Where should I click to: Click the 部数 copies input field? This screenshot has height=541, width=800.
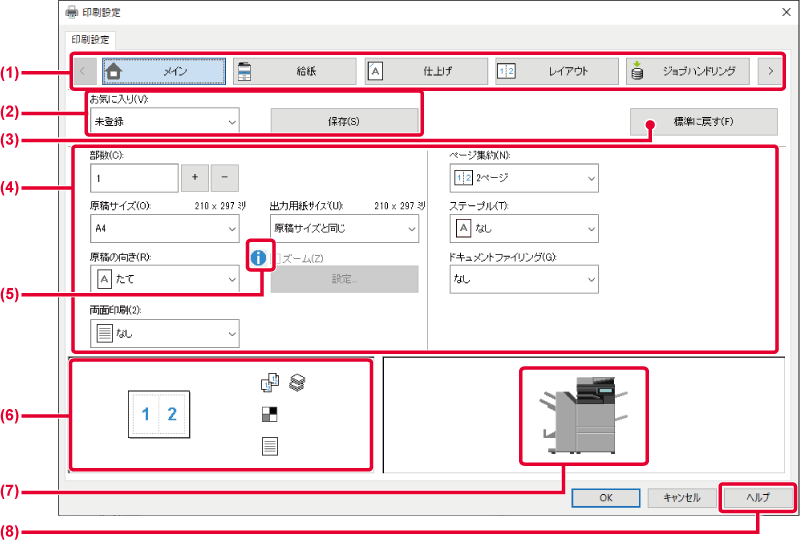134,177
